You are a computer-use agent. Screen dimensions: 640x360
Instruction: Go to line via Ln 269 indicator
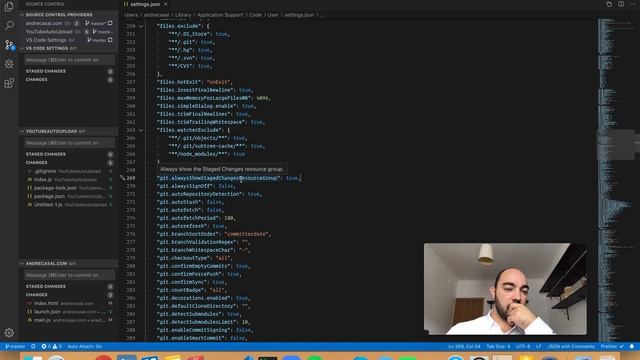[x=464, y=347]
